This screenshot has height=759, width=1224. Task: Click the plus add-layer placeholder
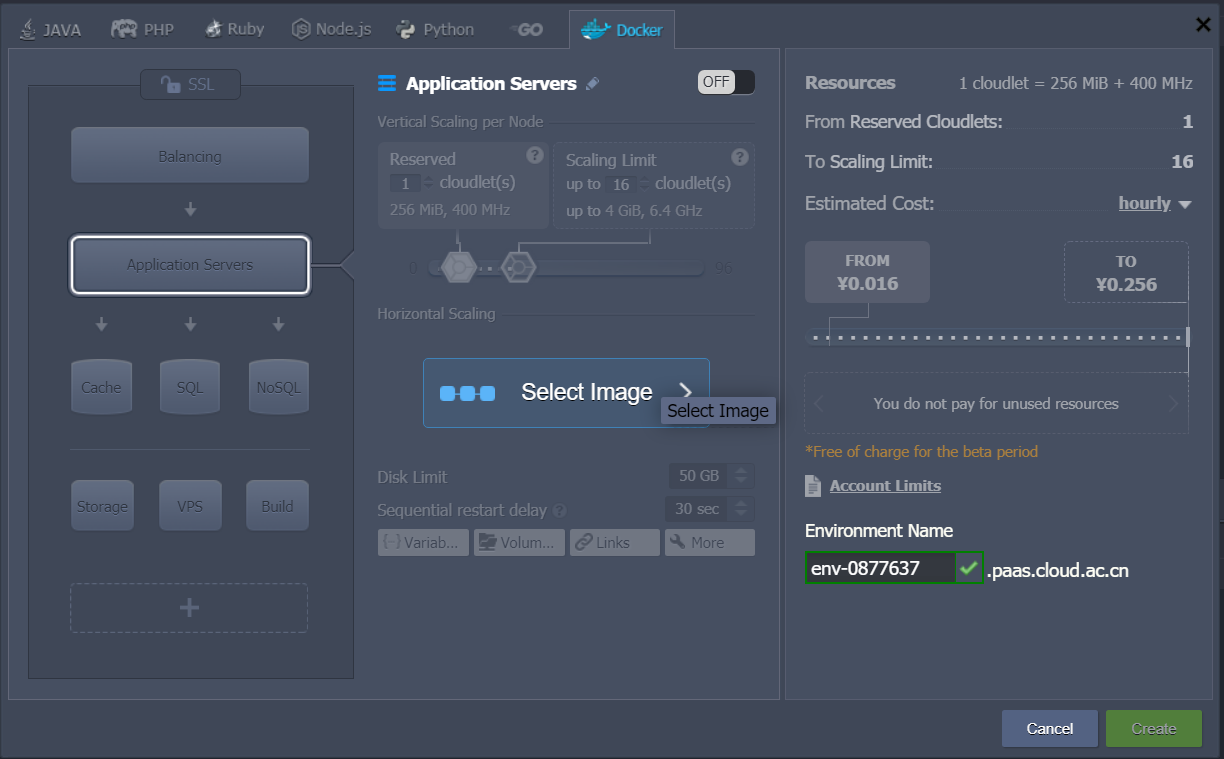coord(189,608)
